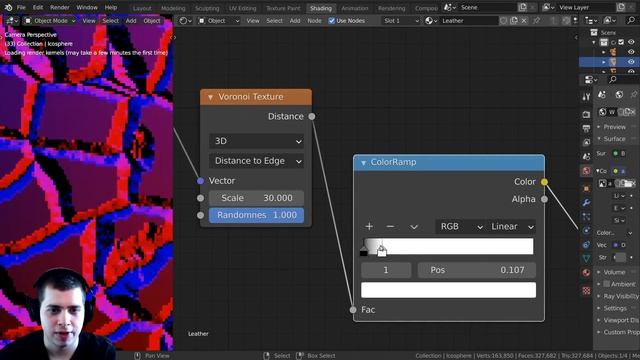Click the ColorRamp Fac input socket
The height and width of the screenshot is (360, 640).
353,310
